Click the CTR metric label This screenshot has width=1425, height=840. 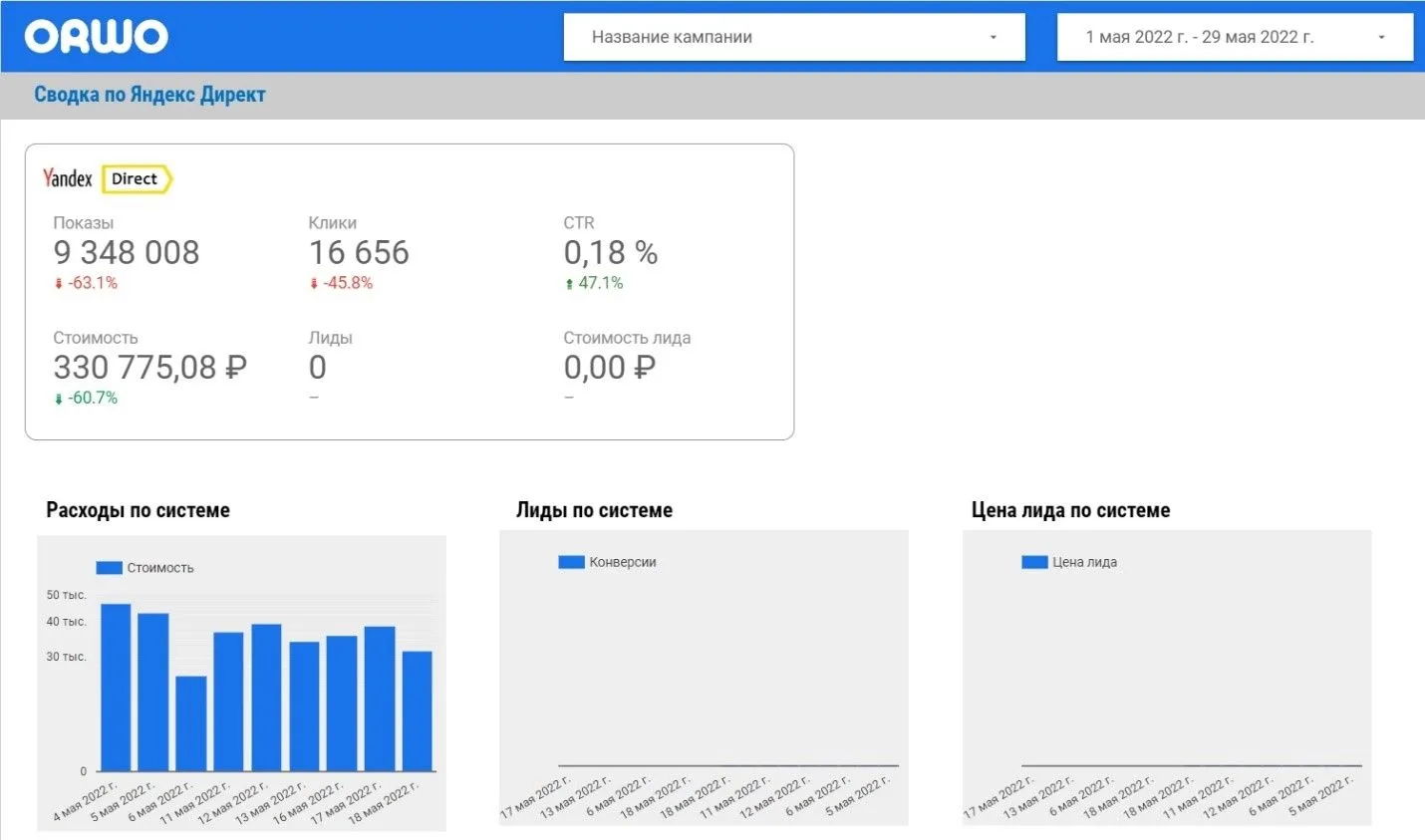pyautogui.click(x=579, y=223)
